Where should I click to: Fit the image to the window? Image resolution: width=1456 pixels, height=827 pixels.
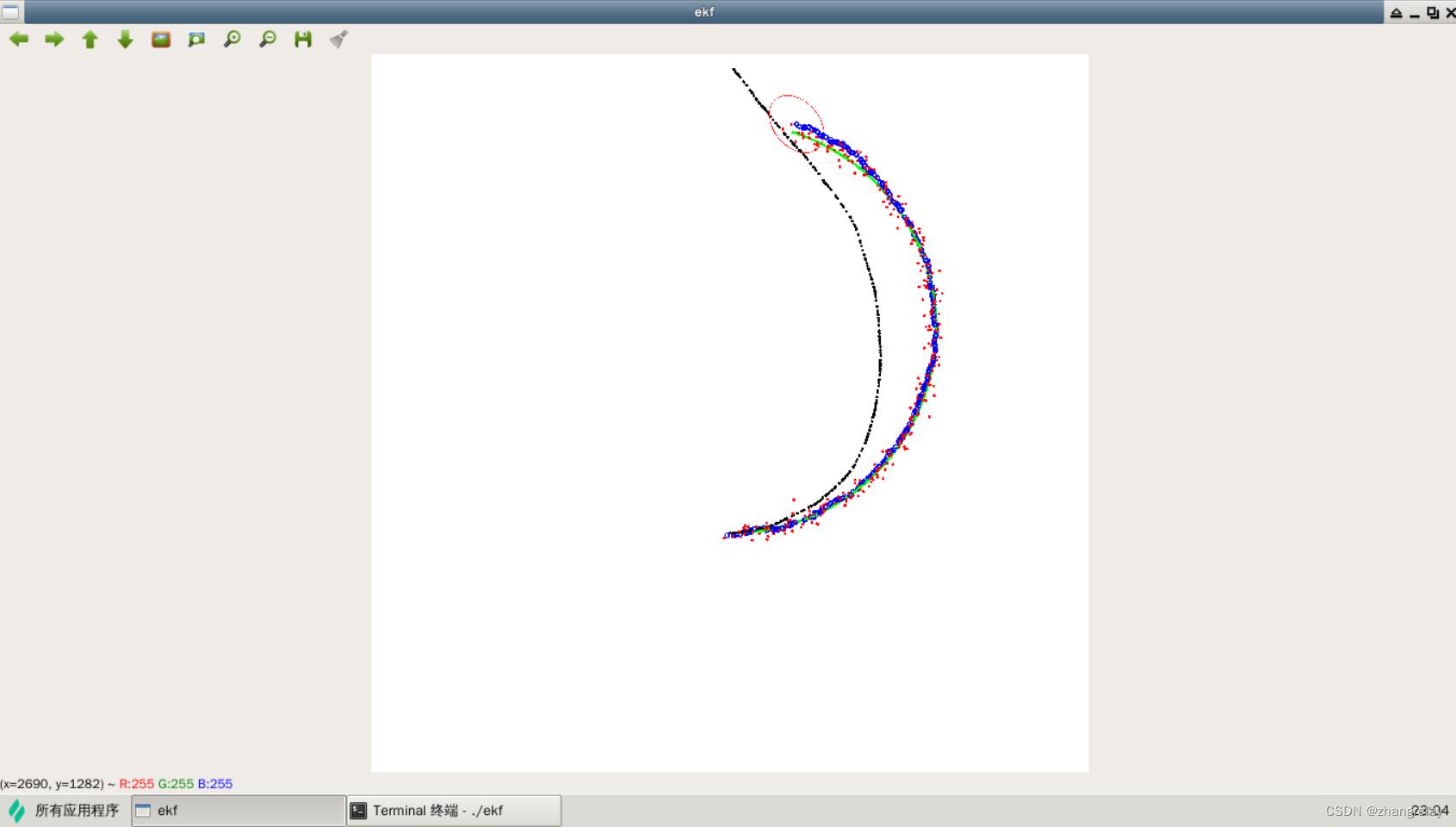click(196, 40)
